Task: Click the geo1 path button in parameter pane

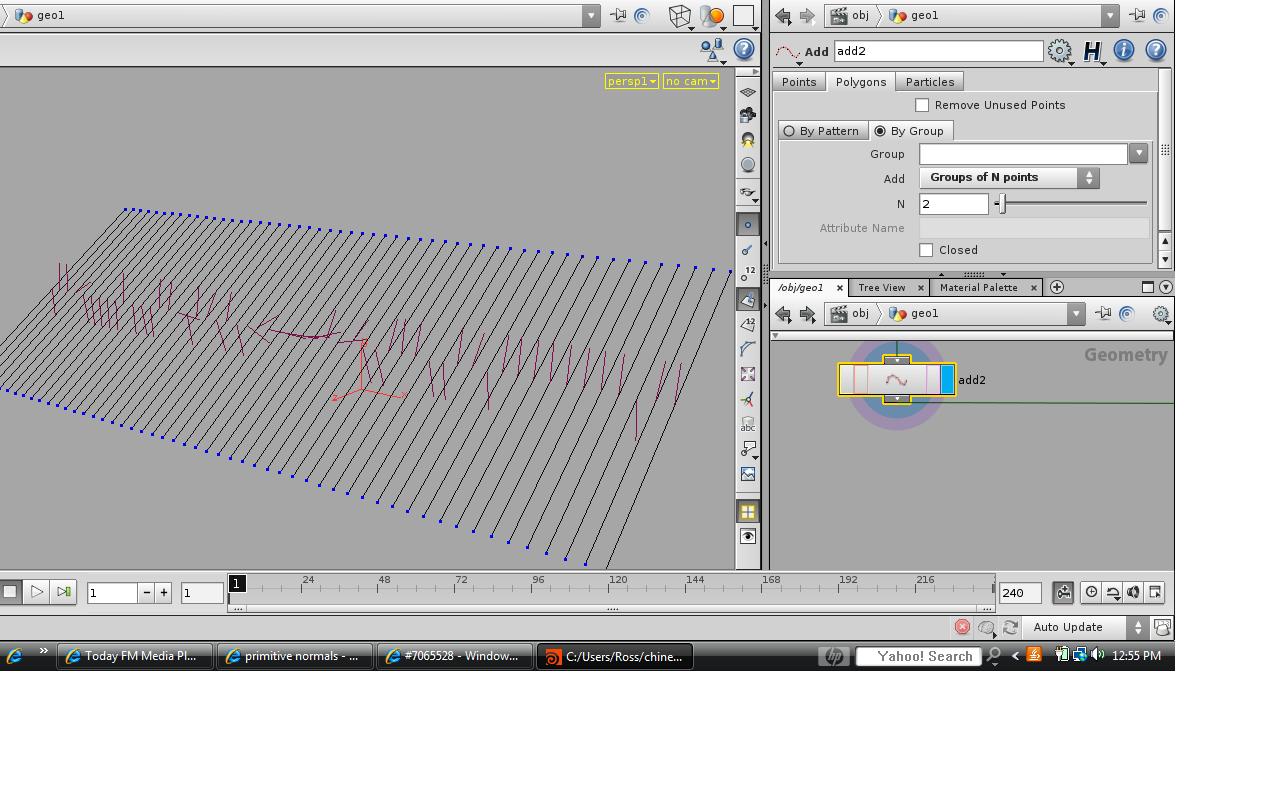Action: click(x=915, y=15)
